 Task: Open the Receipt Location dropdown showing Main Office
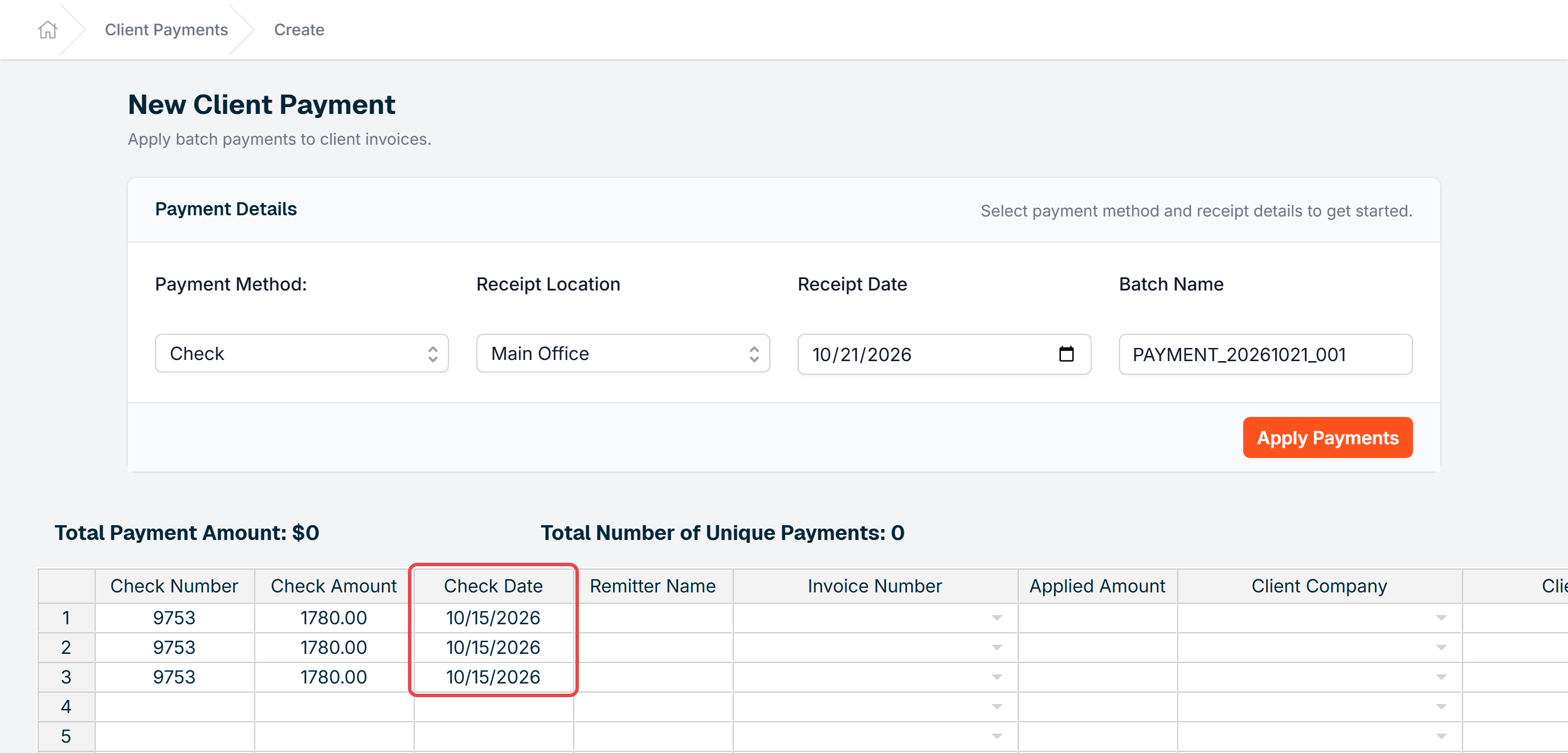(623, 353)
